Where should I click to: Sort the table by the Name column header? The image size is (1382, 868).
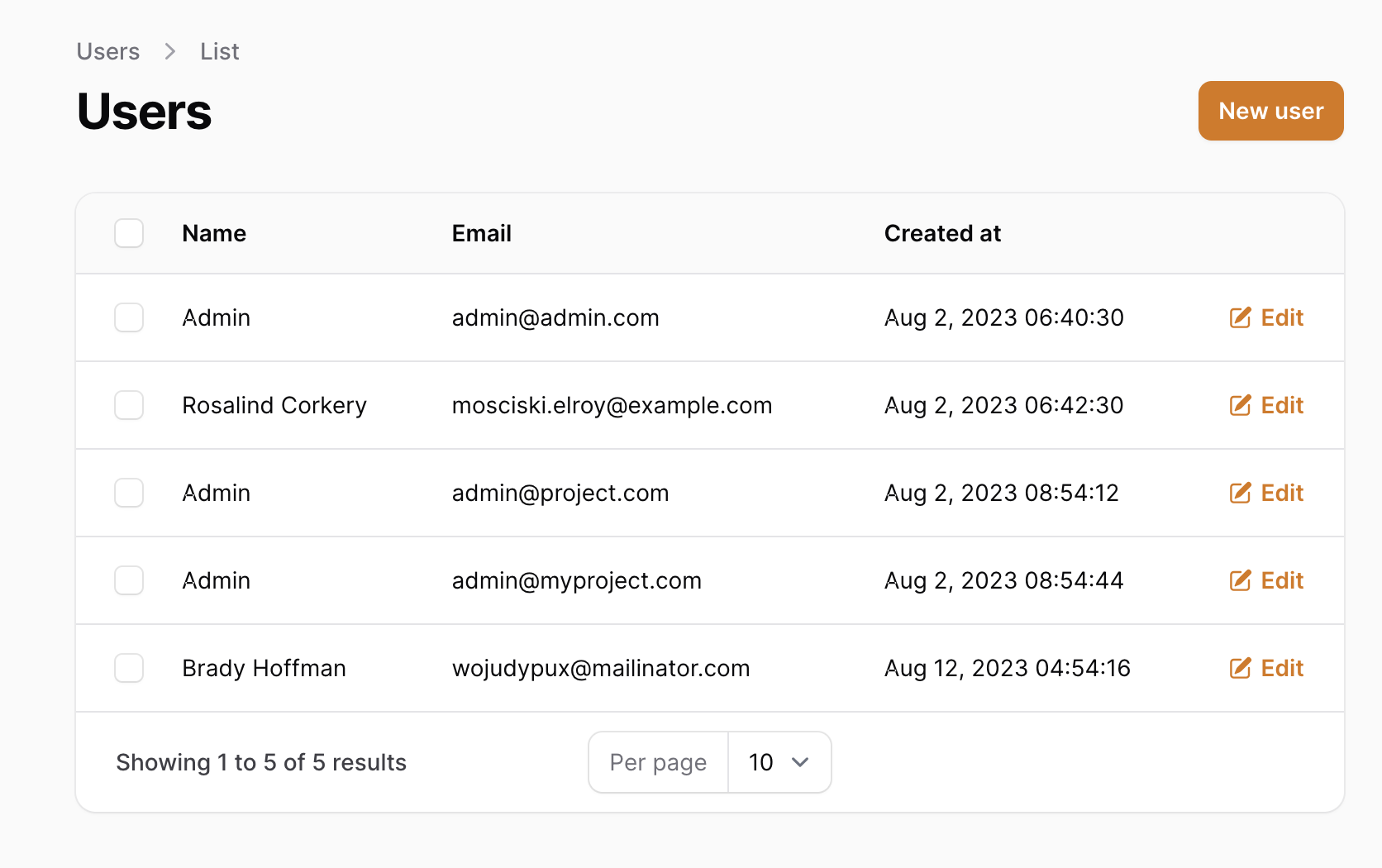pyautogui.click(x=214, y=233)
